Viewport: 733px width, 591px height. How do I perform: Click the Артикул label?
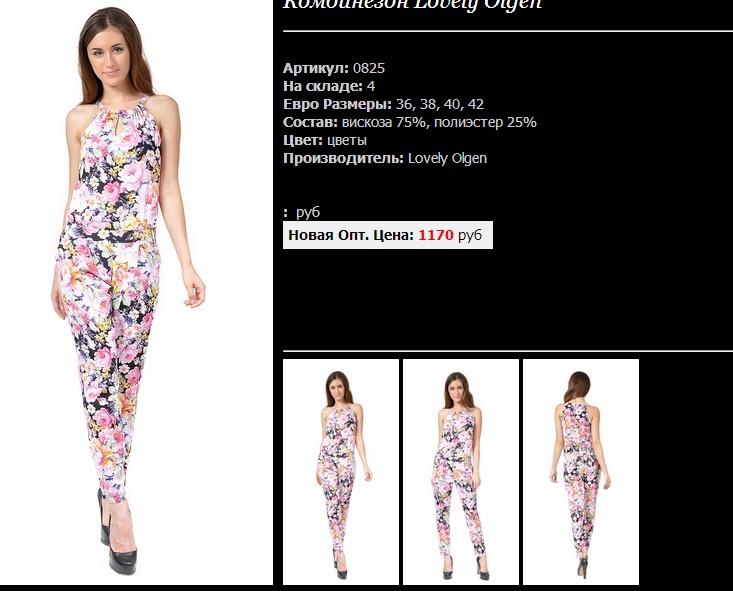316,68
